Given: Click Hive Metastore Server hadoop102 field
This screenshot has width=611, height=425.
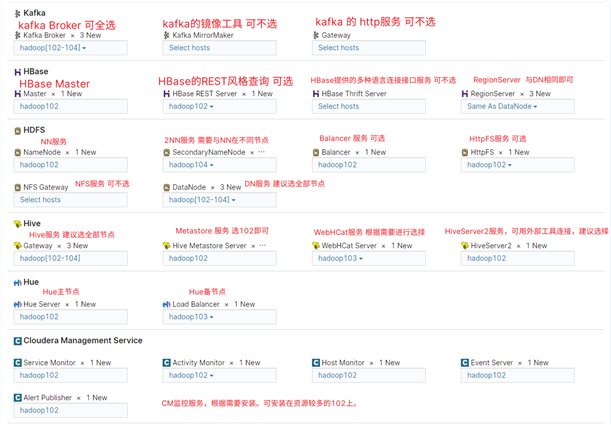Looking at the screenshot, I should point(219,258).
